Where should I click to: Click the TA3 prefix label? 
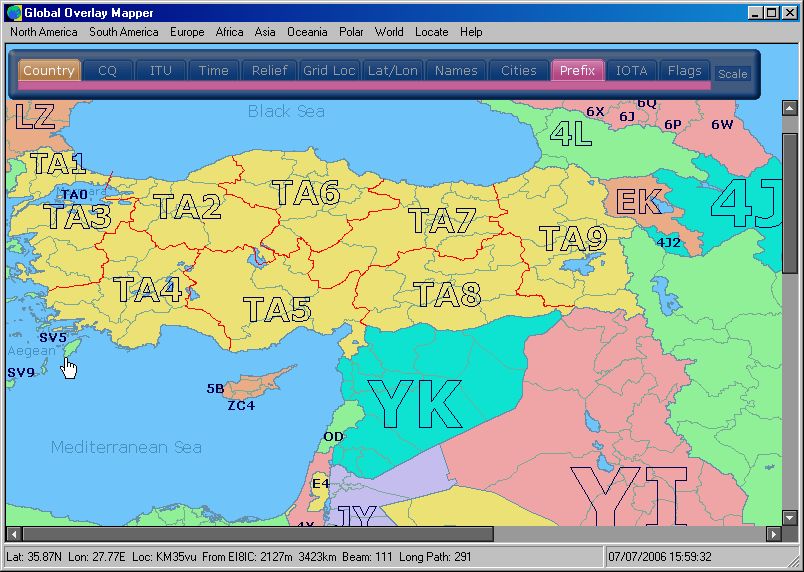click(x=77, y=216)
